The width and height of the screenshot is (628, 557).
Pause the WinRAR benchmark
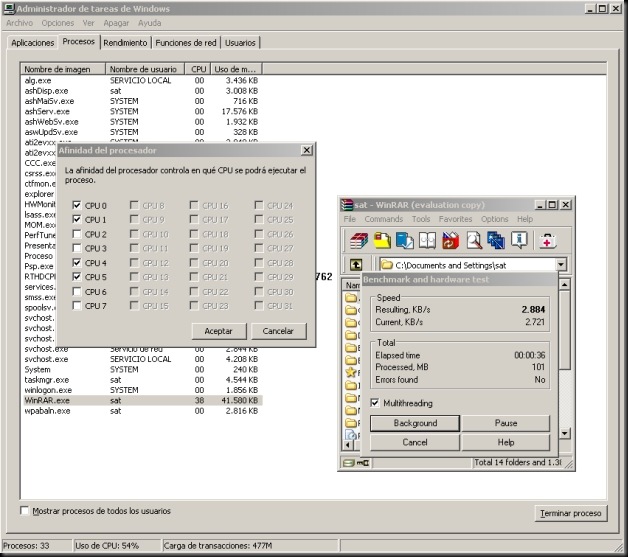tap(506, 423)
